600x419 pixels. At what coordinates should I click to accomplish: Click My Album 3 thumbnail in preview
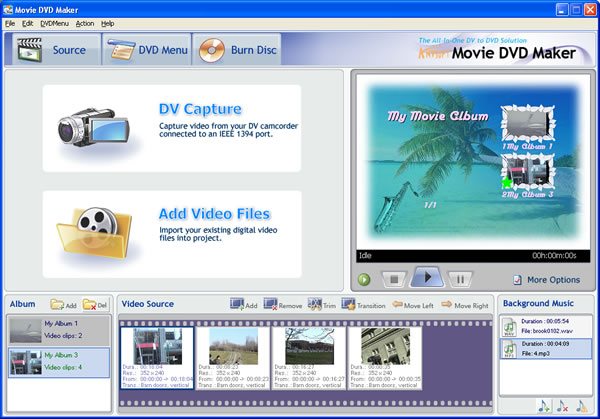coord(528,171)
